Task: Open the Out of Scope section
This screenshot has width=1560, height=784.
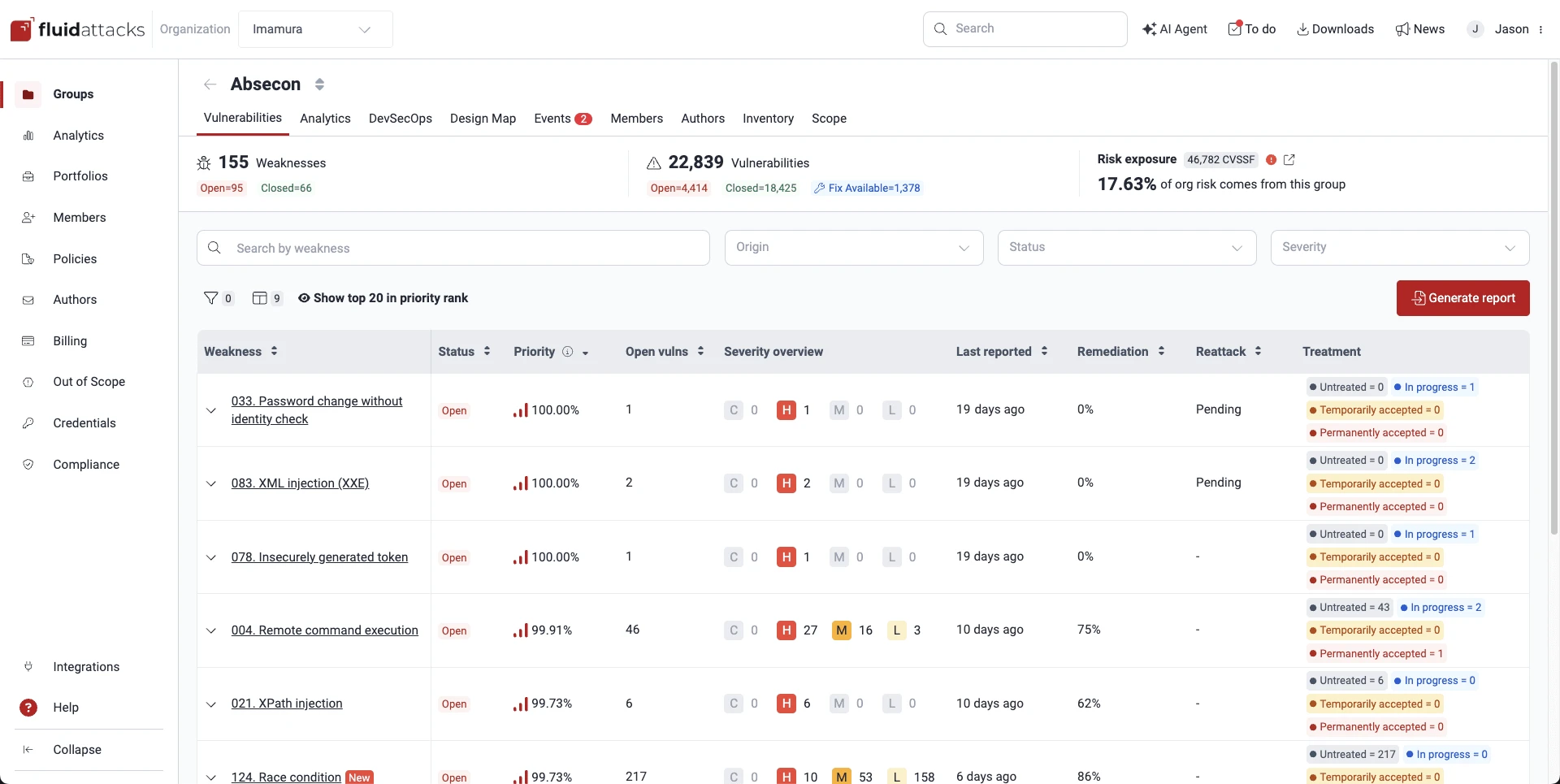Action: (x=89, y=381)
